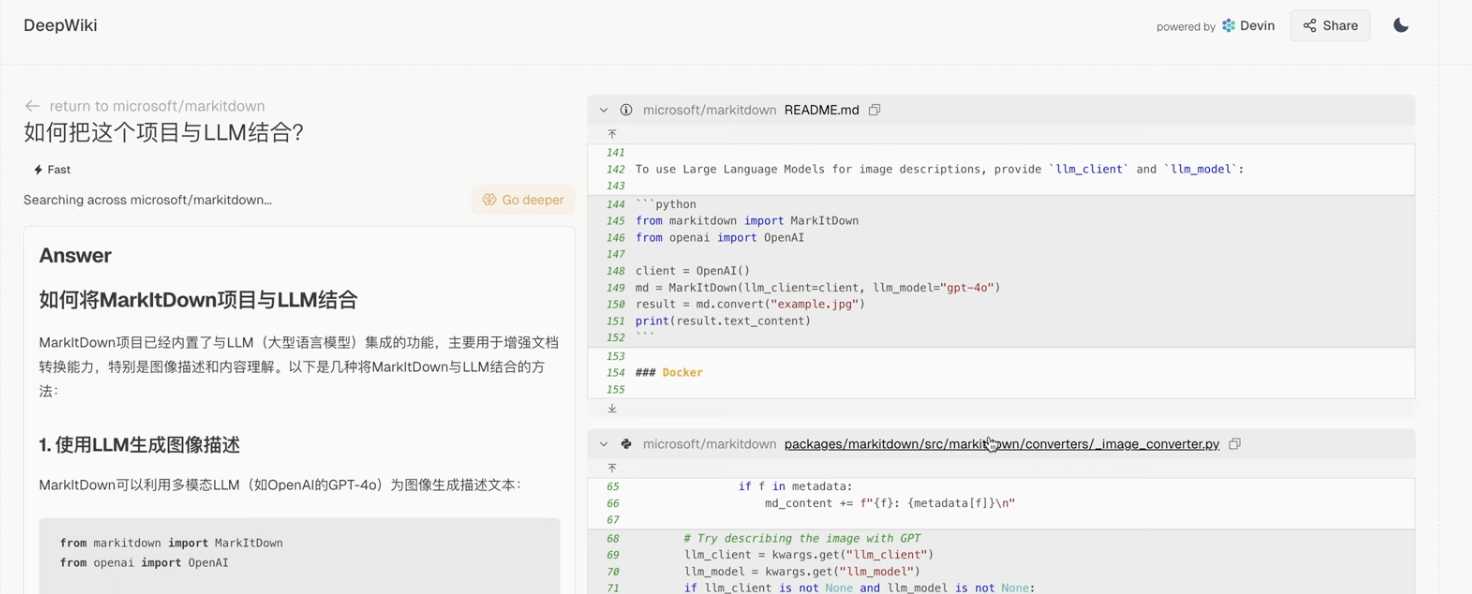Click the 'powered by' label
This screenshot has height=594, width=1472.
pyautogui.click(x=1186, y=27)
